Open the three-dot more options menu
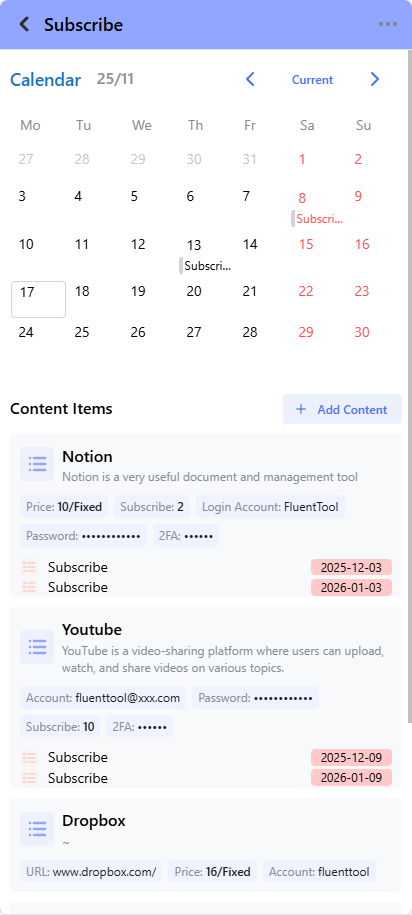 (387, 25)
